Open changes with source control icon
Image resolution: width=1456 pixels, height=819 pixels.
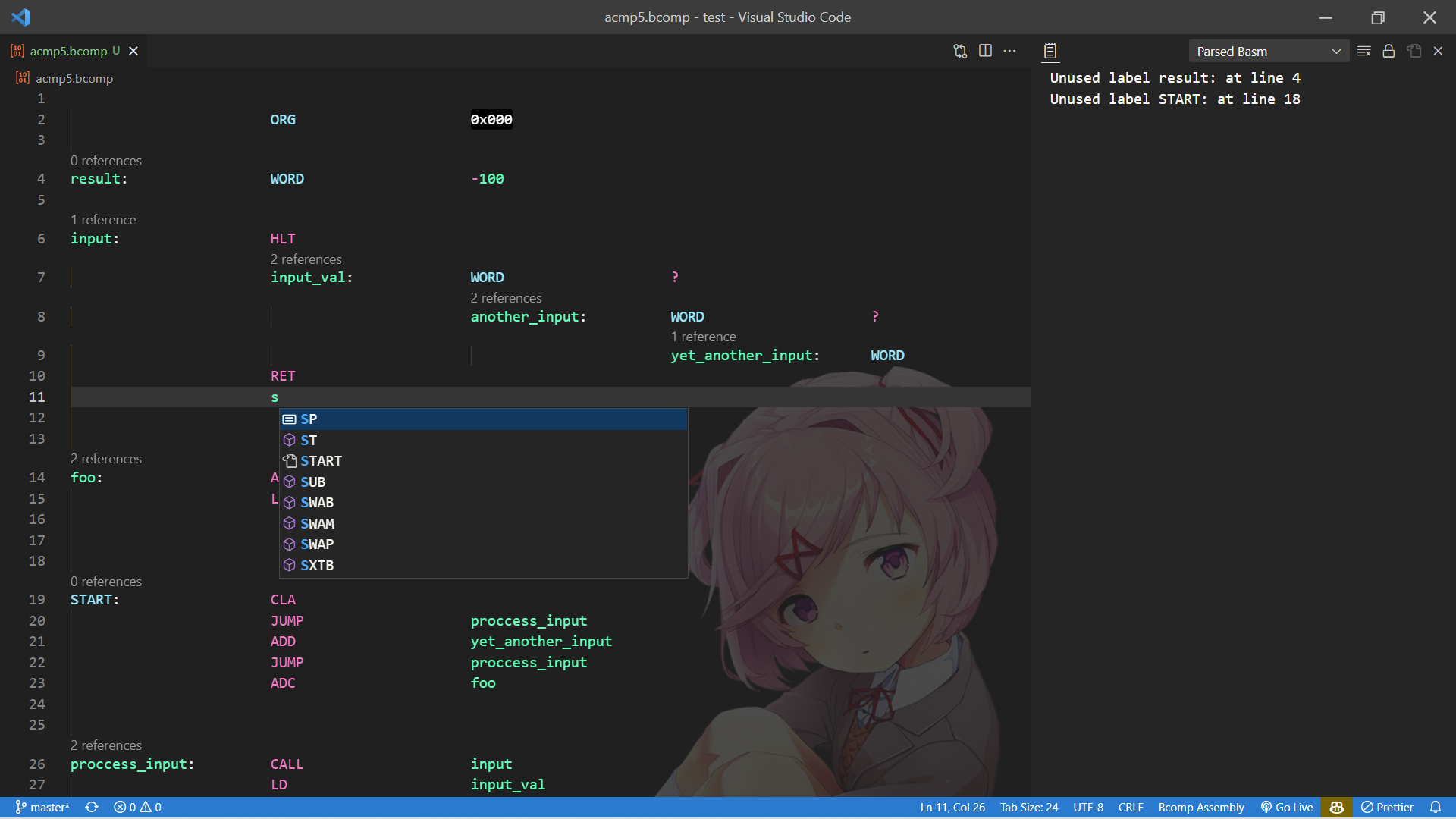pyautogui.click(x=960, y=51)
